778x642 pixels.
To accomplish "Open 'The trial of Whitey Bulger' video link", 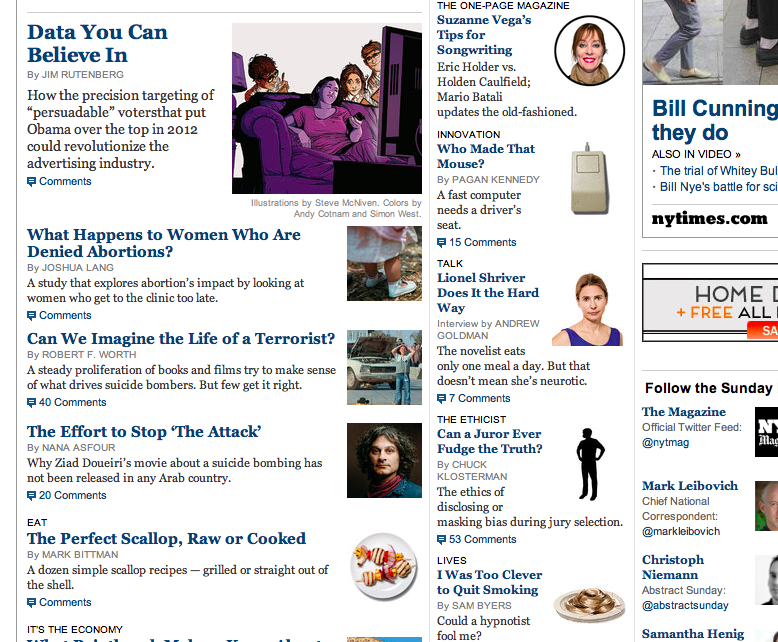I will pos(718,171).
